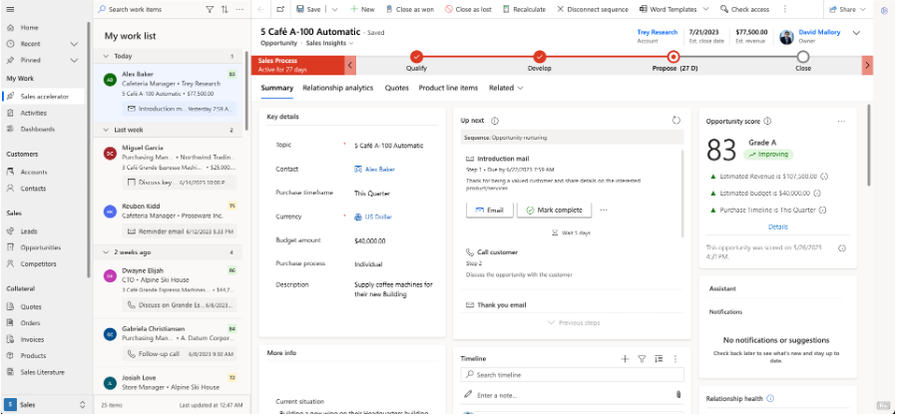Open the Quotes tab
The image size is (897, 416).
click(x=396, y=88)
